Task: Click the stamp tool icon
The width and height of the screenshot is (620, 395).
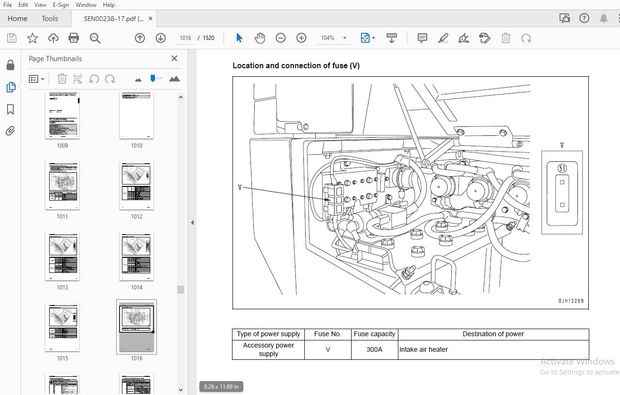Action: tap(484, 38)
